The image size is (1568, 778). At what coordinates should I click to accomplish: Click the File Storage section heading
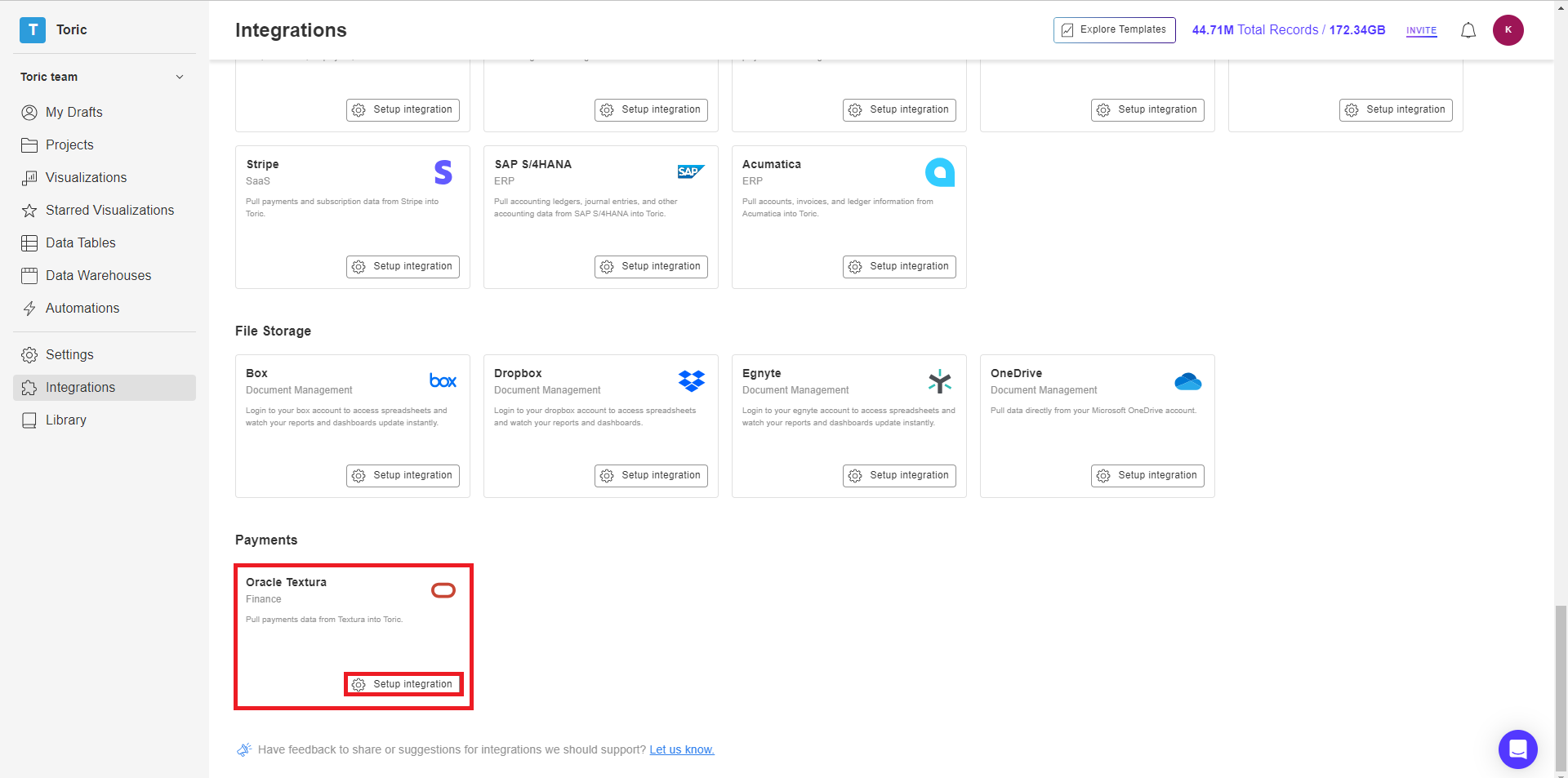click(x=273, y=331)
